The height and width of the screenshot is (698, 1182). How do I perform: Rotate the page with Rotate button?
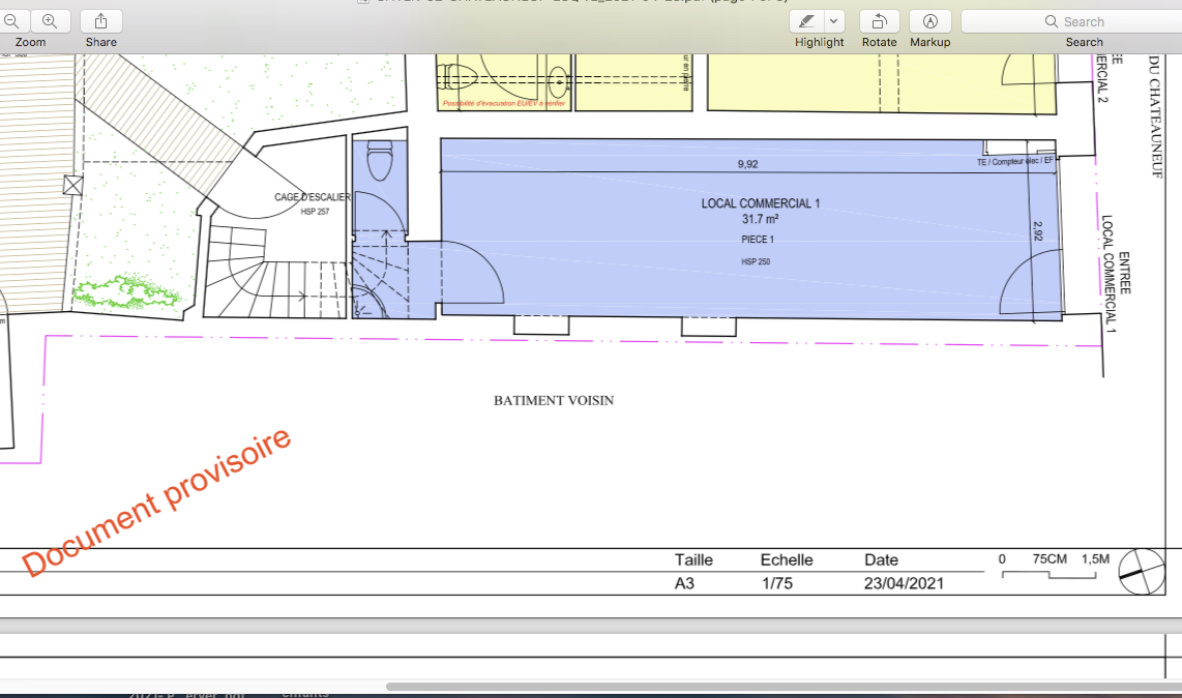879,21
